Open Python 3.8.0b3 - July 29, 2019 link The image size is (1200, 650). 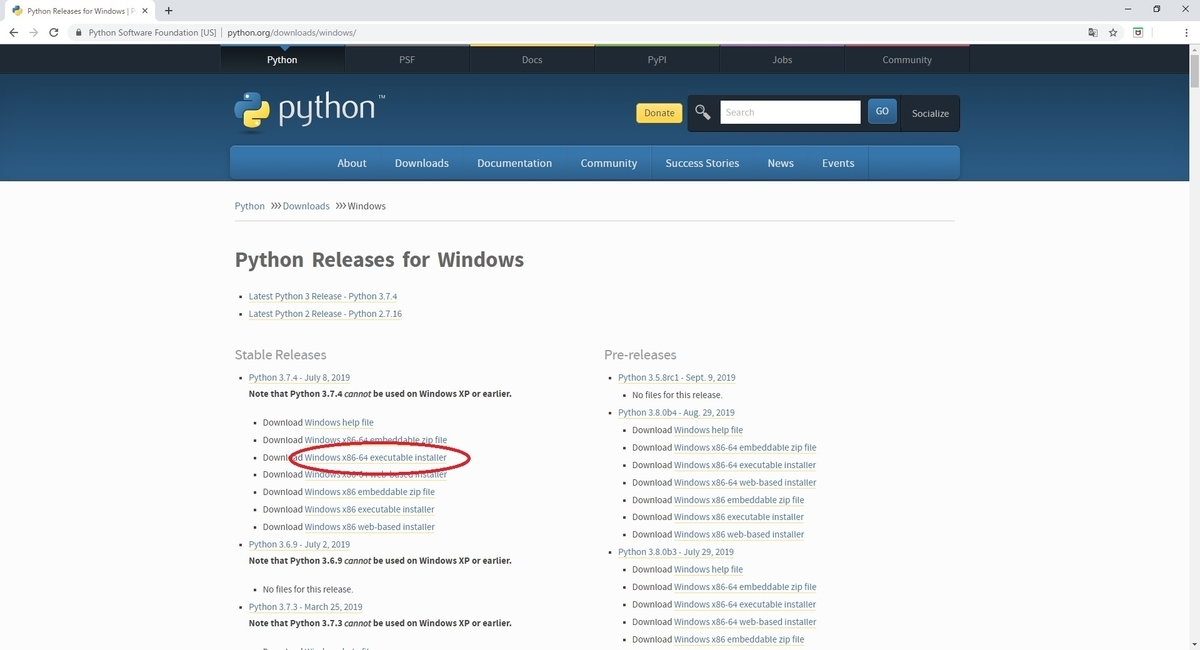pos(676,552)
